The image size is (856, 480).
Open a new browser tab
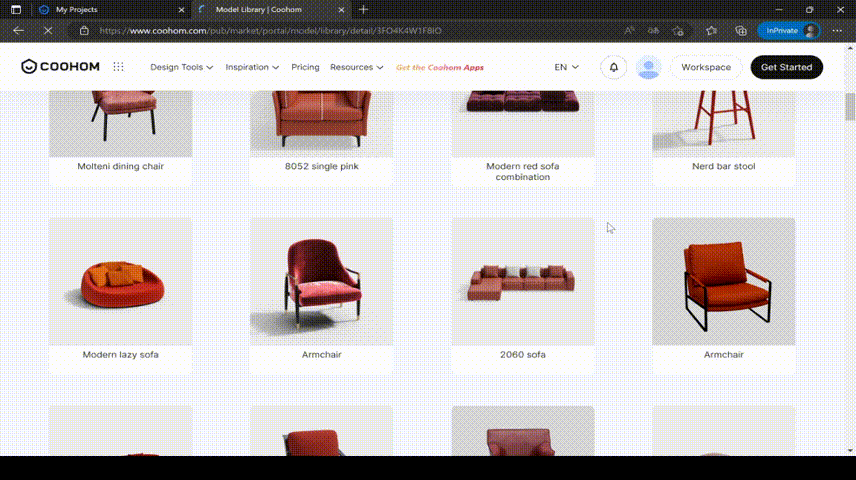pyautogui.click(x=363, y=9)
